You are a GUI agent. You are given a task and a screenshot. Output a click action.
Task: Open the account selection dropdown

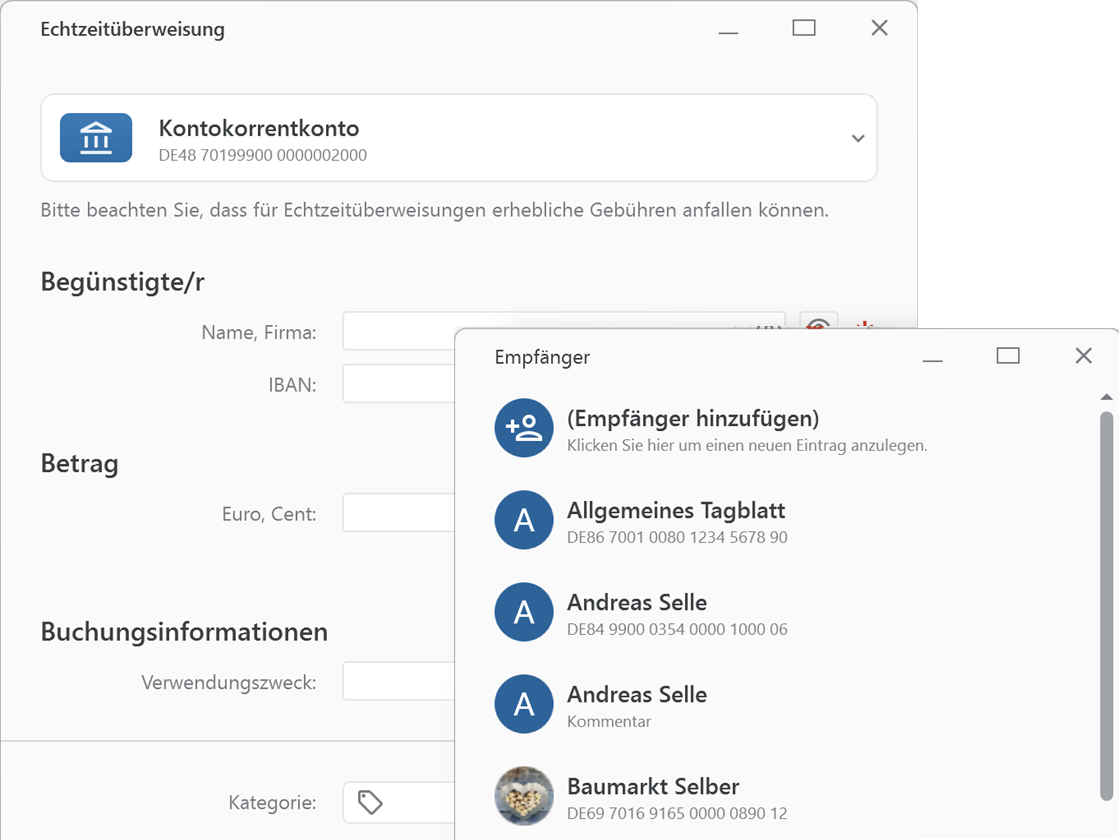click(857, 138)
